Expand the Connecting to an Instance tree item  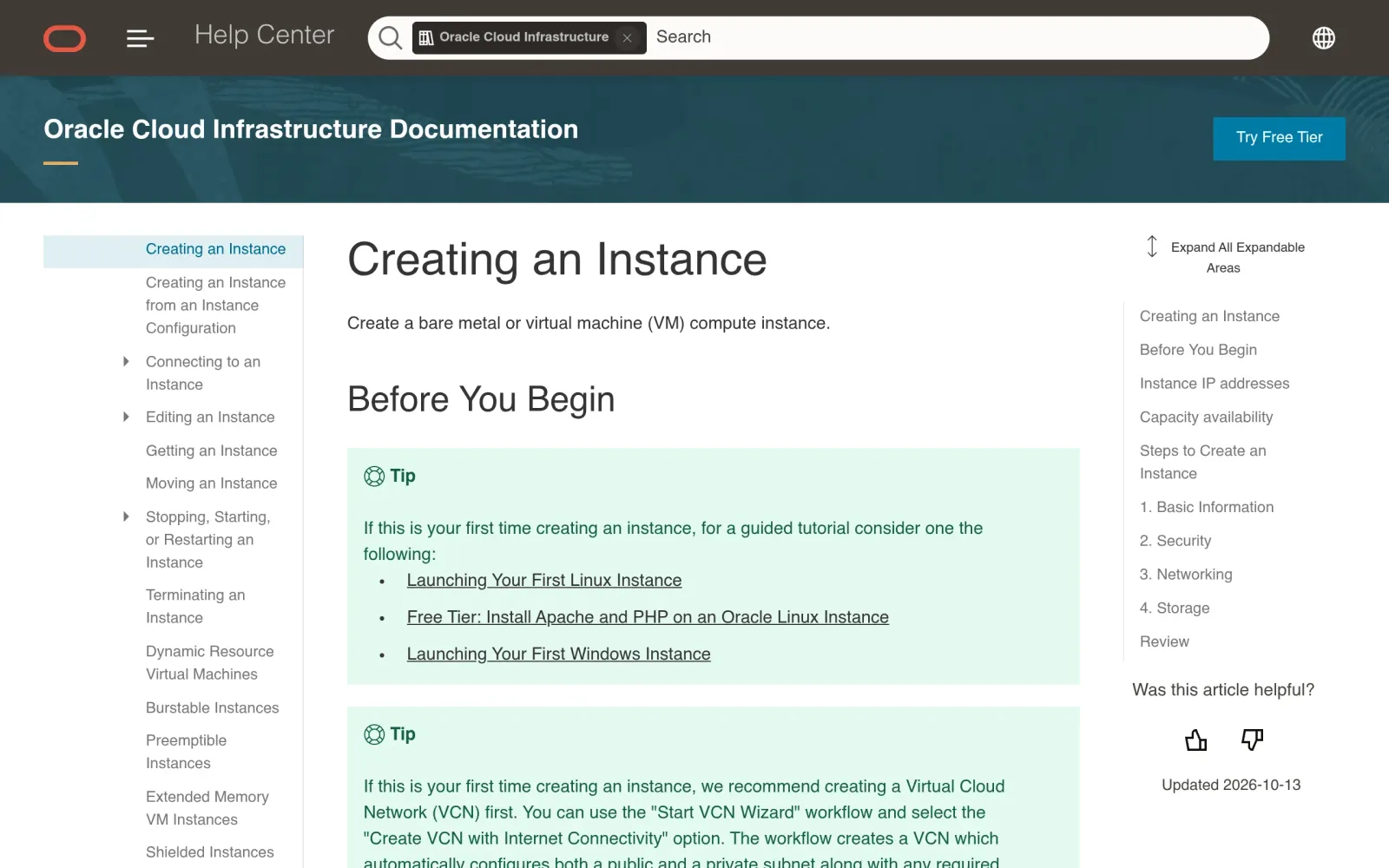[126, 361]
